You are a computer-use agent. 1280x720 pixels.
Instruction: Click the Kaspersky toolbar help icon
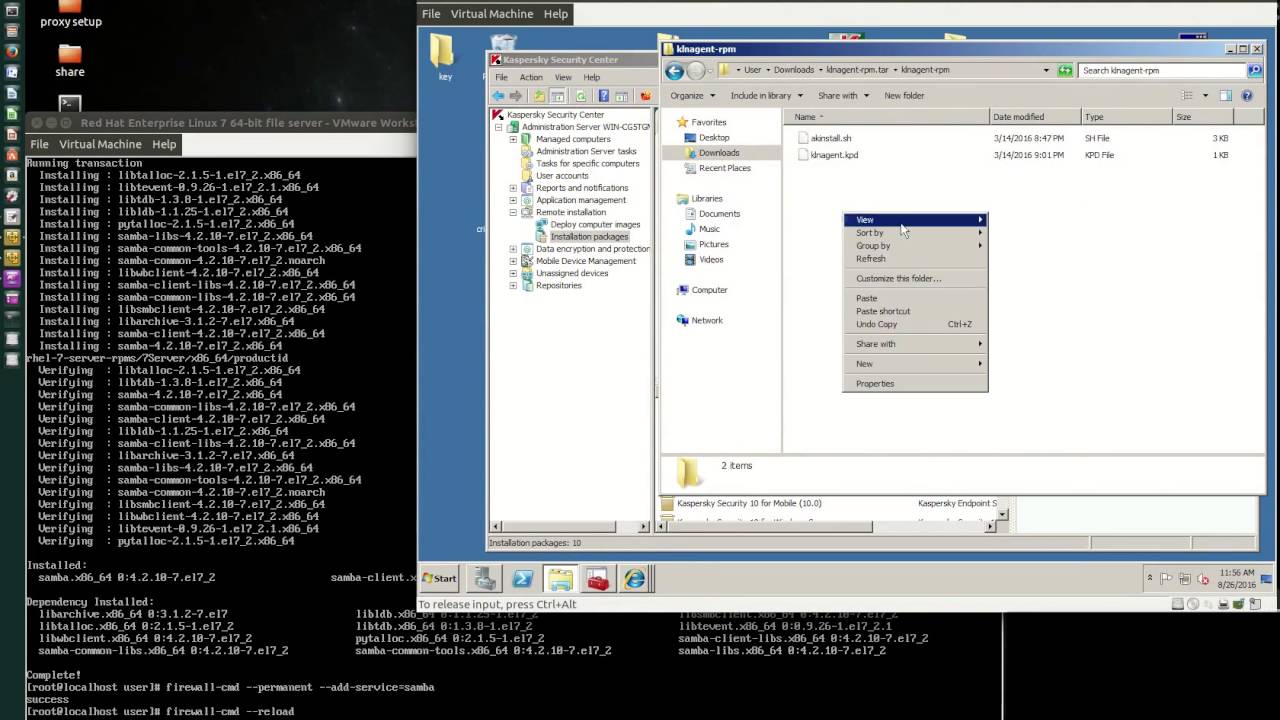pos(603,96)
